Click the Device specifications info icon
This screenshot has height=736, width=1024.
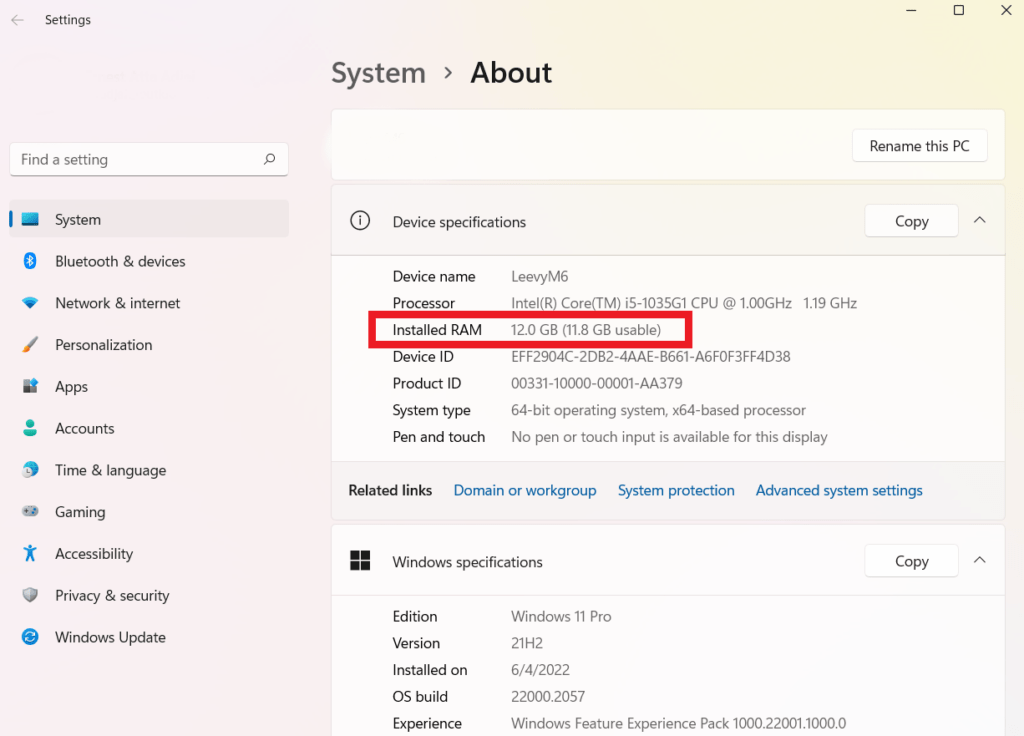tap(360, 221)
